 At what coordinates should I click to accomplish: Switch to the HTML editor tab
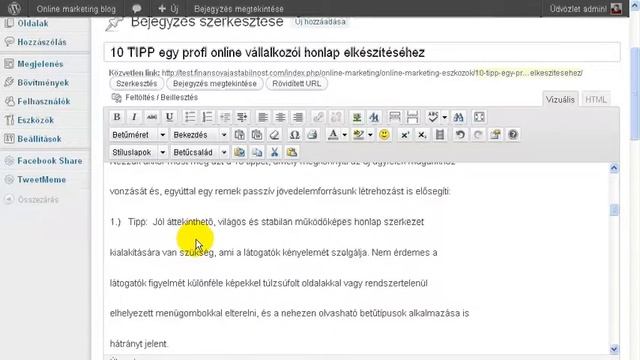pos(596,100)
